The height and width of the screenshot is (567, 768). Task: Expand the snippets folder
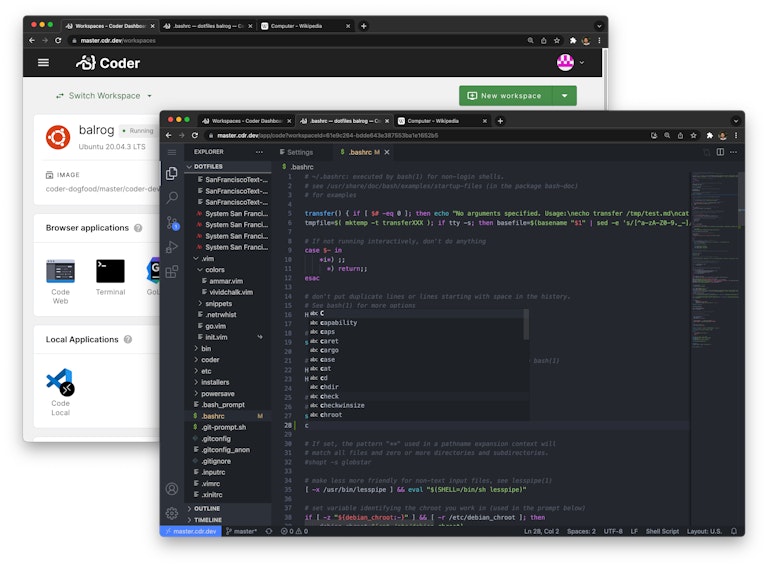tap(228, 304)
